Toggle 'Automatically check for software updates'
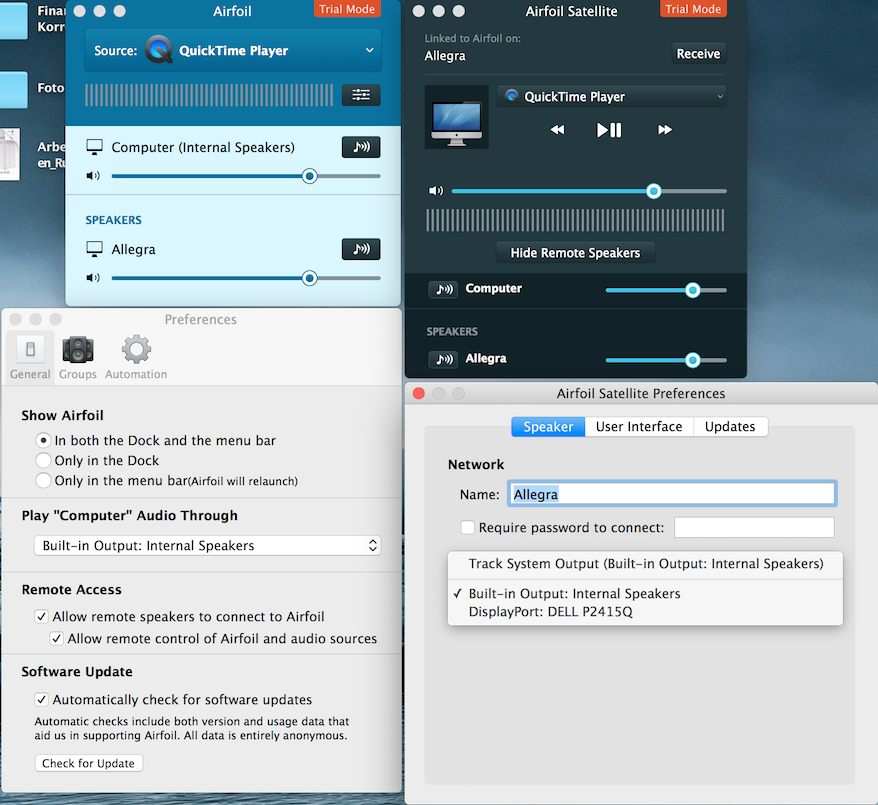This screenshot has height=805, width=878. (x=41, y=699)
